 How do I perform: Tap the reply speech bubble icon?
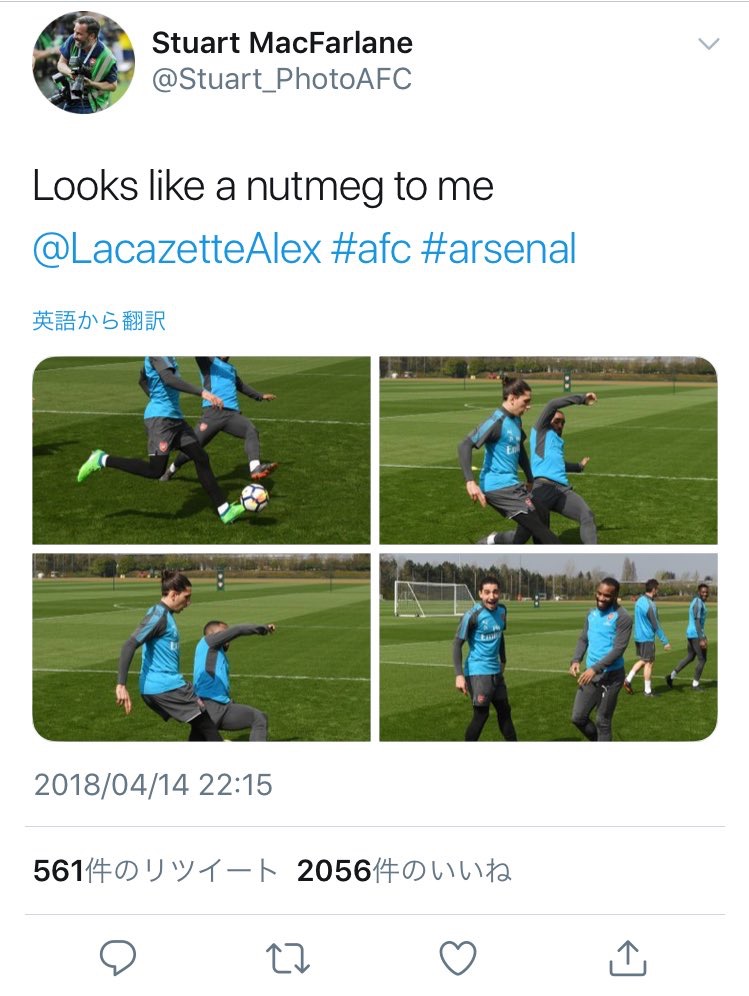click(x=118, y=958)
